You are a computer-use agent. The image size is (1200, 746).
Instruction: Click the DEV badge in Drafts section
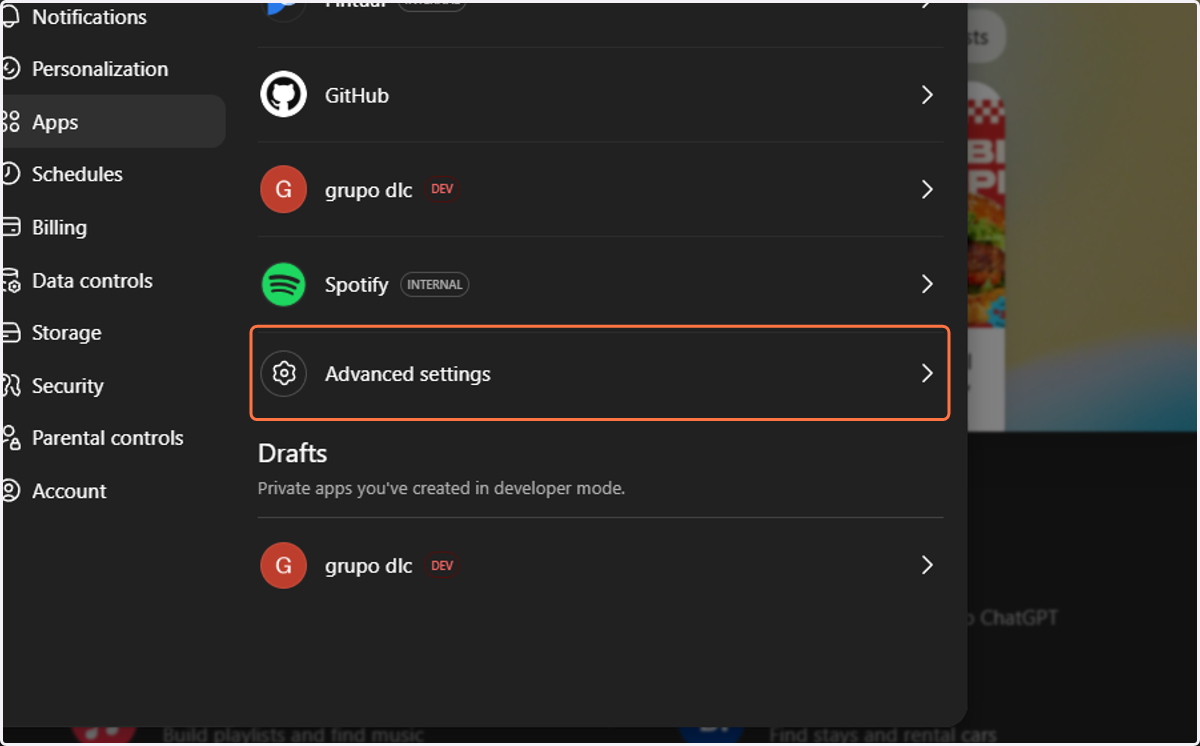(442, 565)
